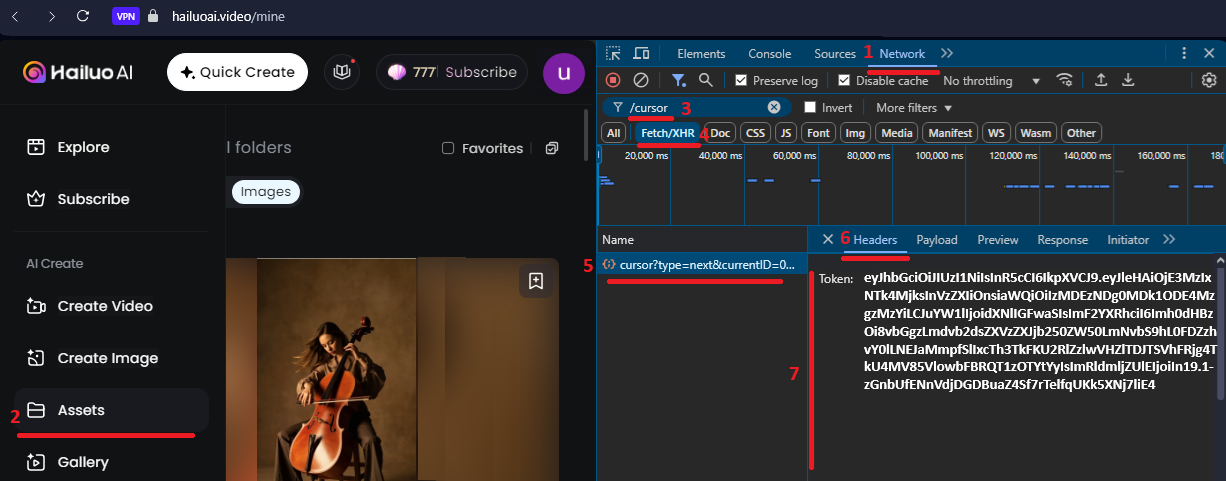
Task: Click the Quick Create button
Action: click(x=237, y=72)
